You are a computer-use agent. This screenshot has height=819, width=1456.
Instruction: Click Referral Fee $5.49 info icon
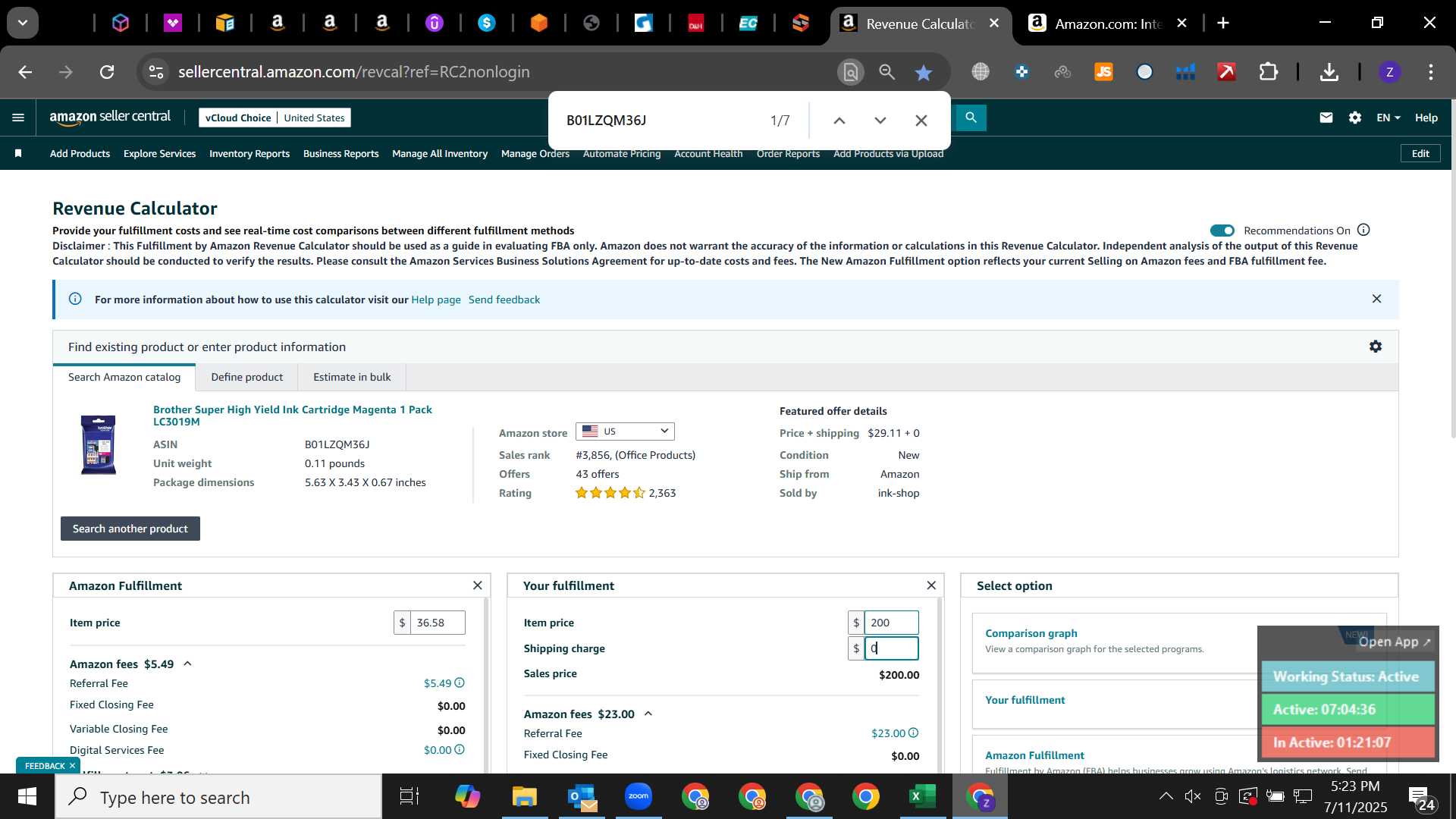click(460, 683)
